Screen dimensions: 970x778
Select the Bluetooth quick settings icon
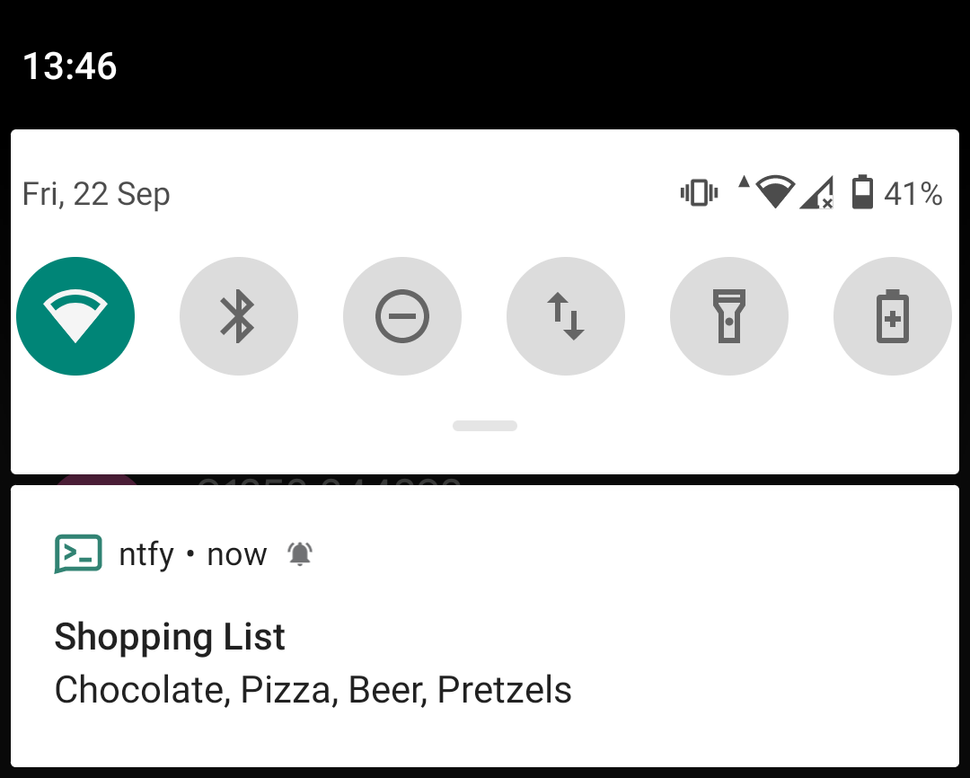pos(239,315)
